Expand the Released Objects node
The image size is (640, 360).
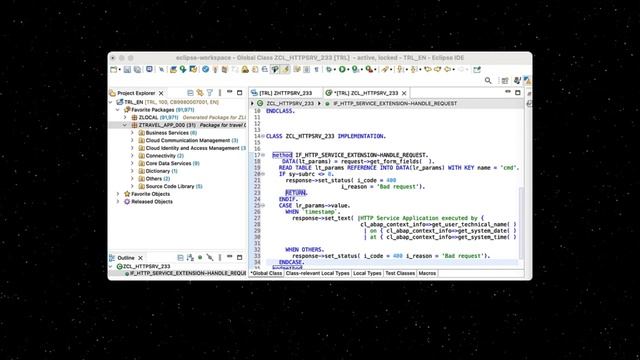click(x=118, y=202)
